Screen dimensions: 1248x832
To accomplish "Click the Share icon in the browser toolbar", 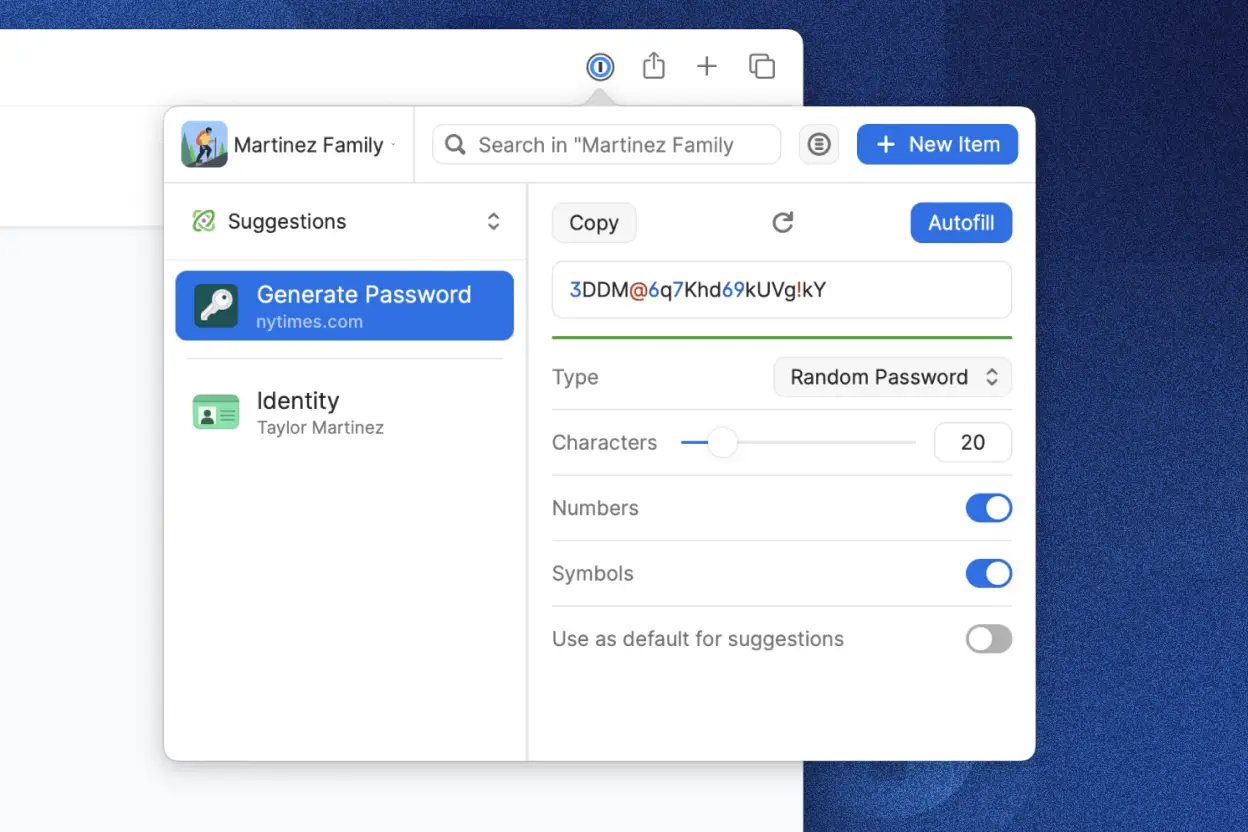I will [654, 65].
